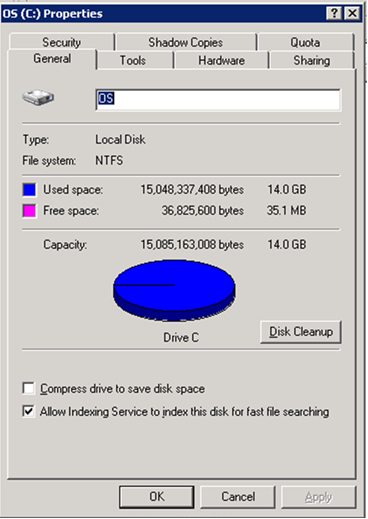Screen dimensions: 368x519
Task: Launch Disk Cleanup
Action: coord(301,332)
